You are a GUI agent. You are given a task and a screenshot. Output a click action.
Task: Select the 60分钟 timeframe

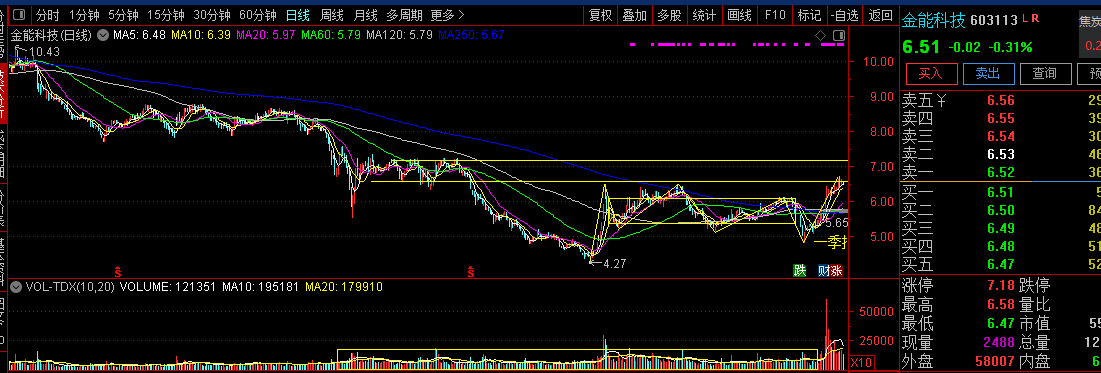(258, 15)
